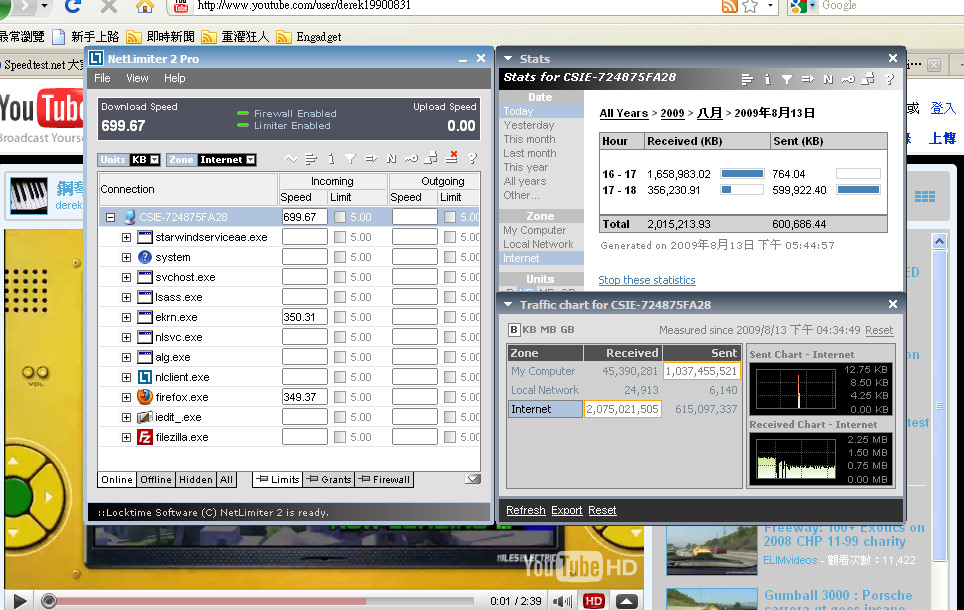Click the filter funnel icon in NetLimiter toolbar
Viewport: 964px width, 610px height.
[x=350, y=158]
